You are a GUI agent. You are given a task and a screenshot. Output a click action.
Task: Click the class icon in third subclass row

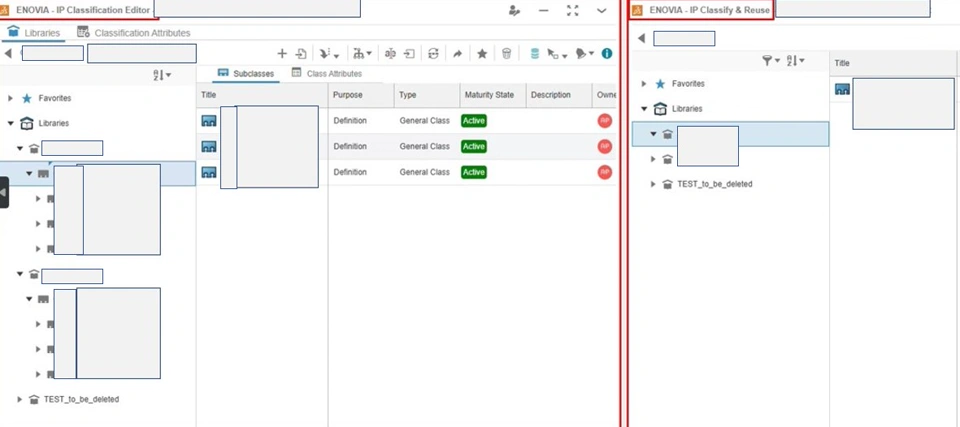point(209,172)
